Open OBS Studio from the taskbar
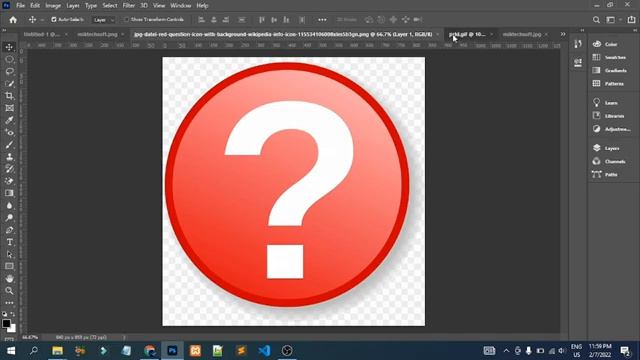The width and height of the screenshot is (640, 360). pyautogui.click(x=287, y=351)
